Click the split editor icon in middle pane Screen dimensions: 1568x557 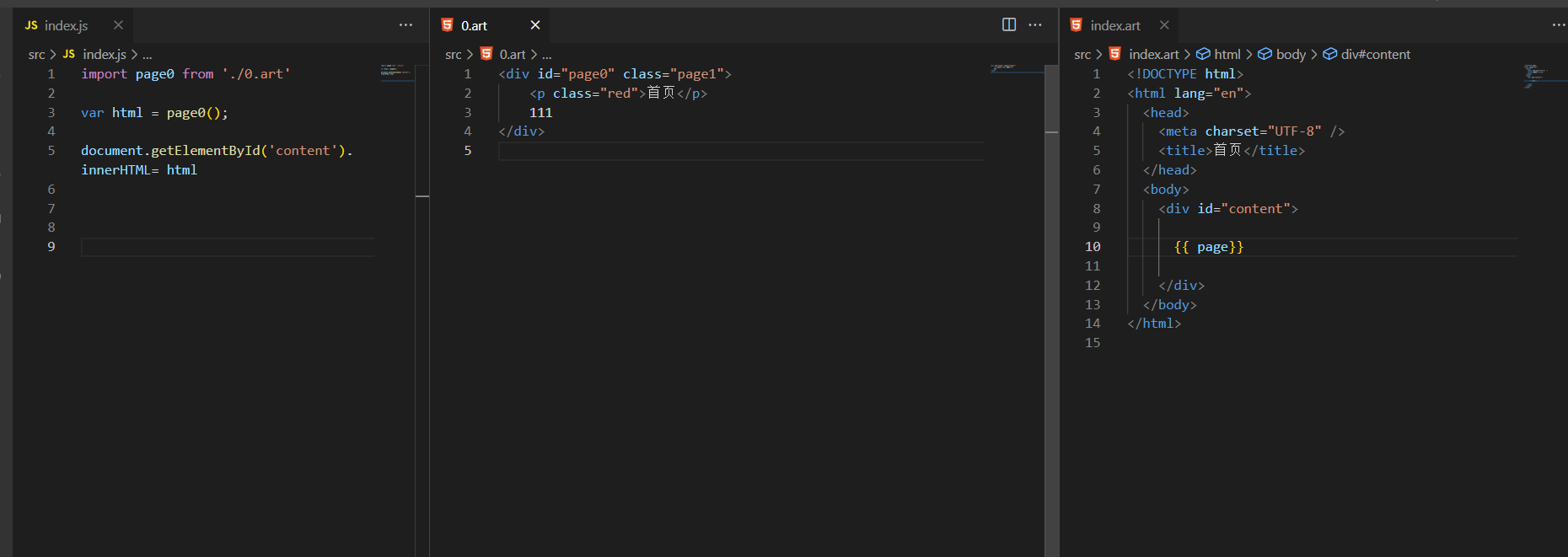(1008, 24)
